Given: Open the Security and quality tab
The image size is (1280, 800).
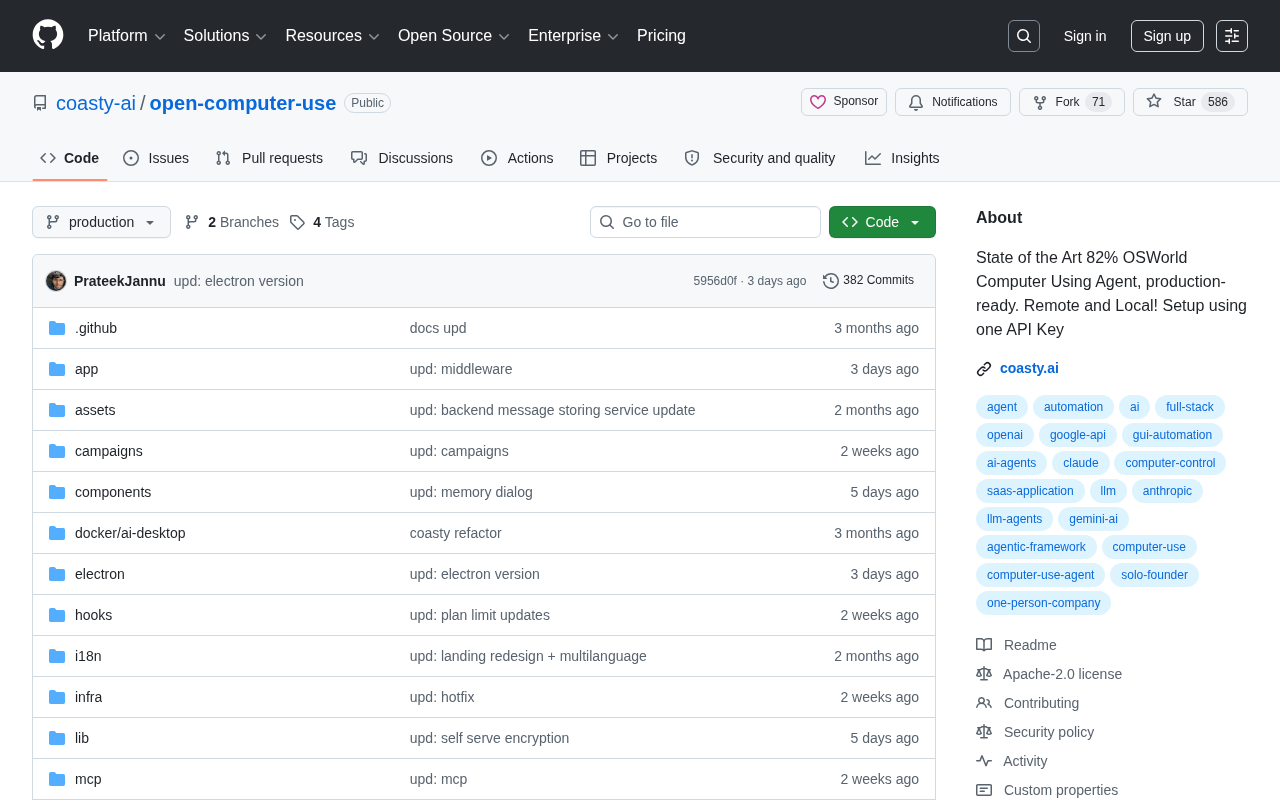Looking at the screenshot, I should pyautogui.click(x=760, y=158).
